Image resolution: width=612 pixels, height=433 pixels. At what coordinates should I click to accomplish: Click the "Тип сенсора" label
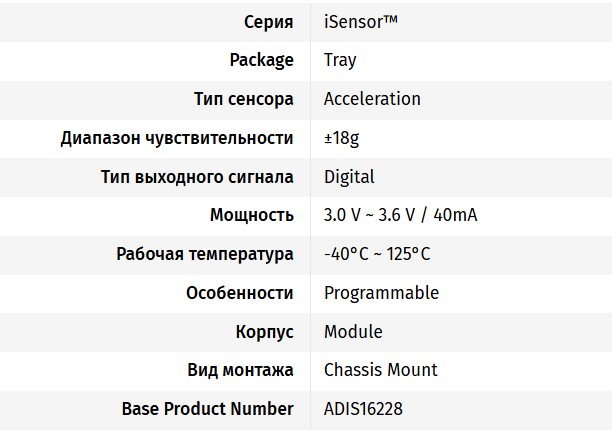[x=244, y=99]
